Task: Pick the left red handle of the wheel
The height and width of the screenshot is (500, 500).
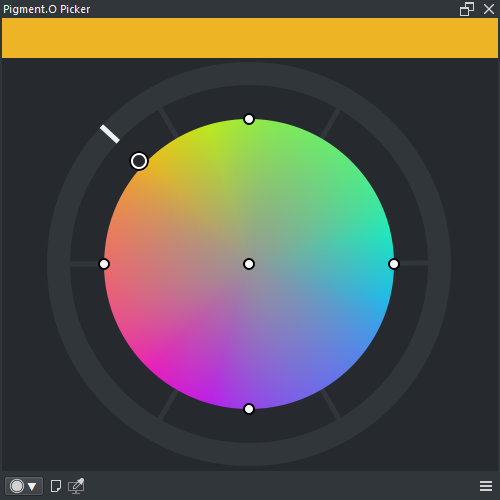Action: [104, 264]
